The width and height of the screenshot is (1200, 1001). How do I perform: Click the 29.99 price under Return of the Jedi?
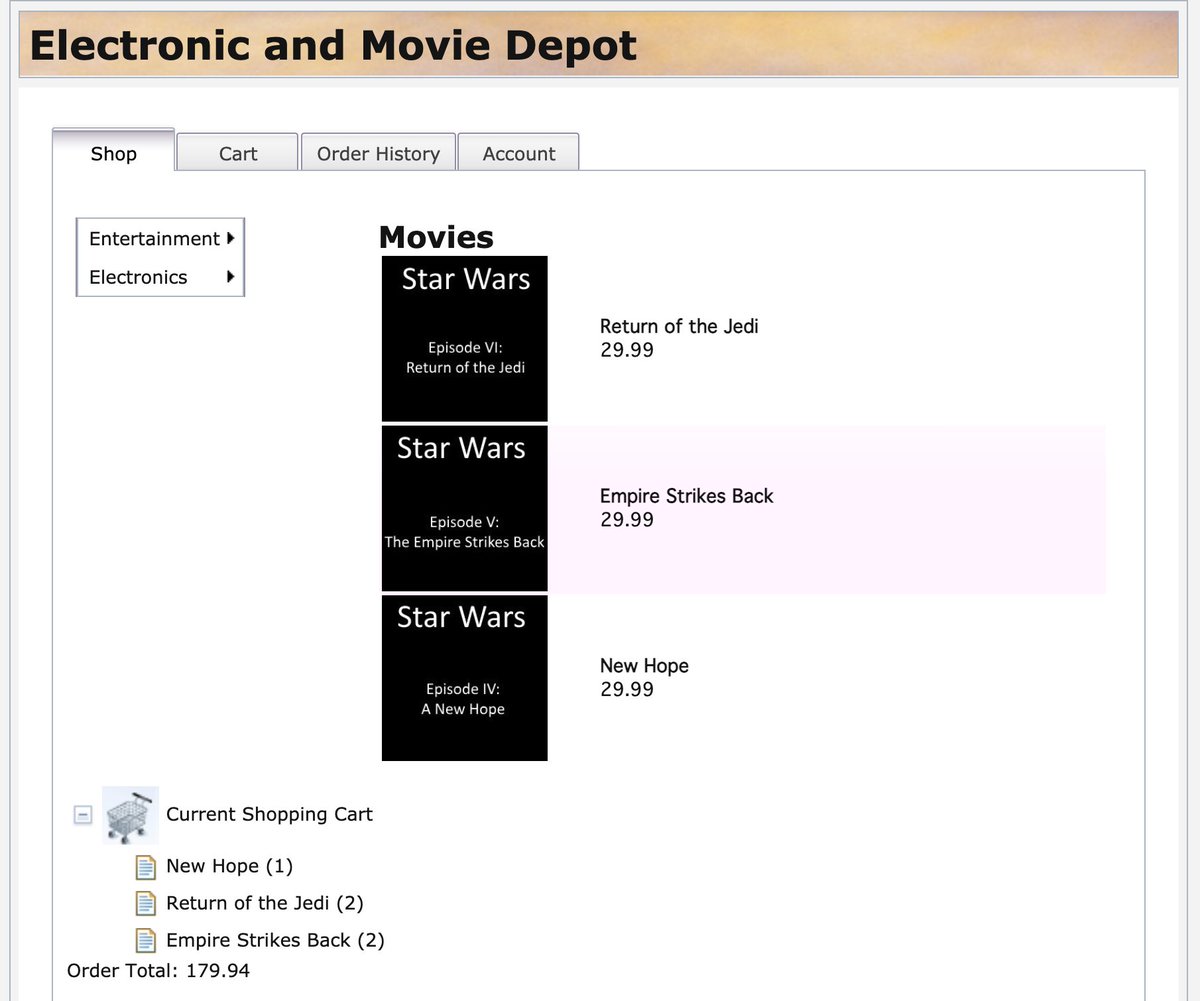[627, 350]
